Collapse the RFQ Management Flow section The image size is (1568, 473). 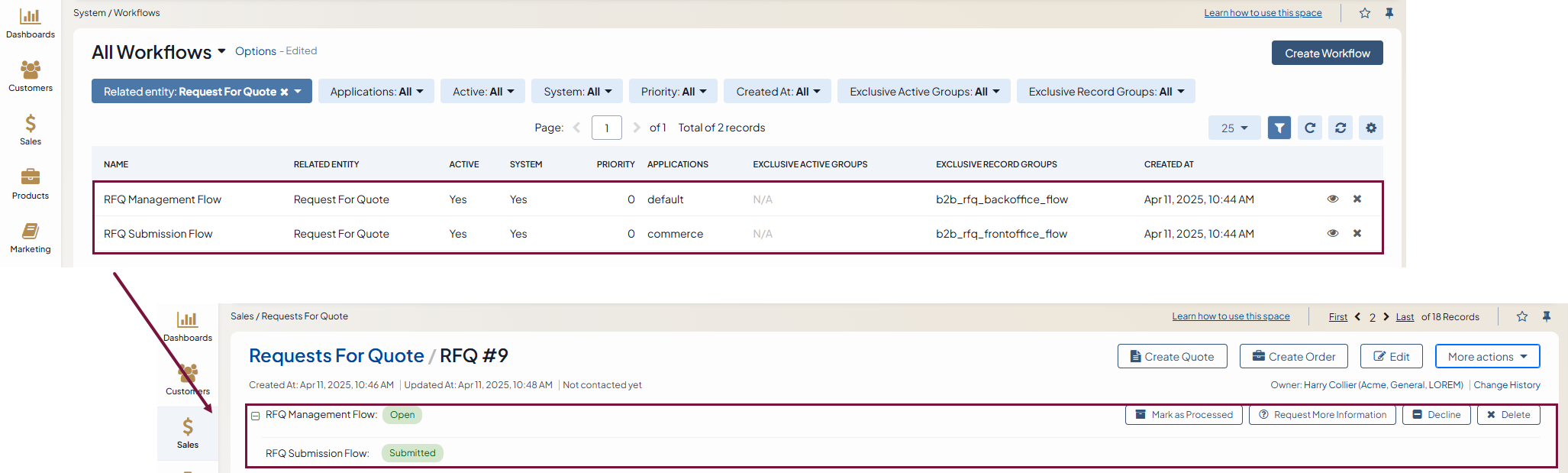256,416
